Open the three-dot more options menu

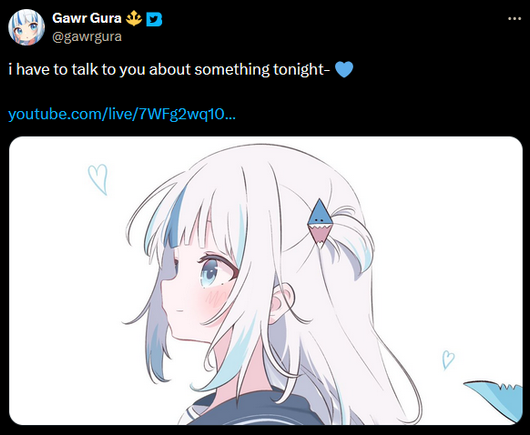point(514,19)
